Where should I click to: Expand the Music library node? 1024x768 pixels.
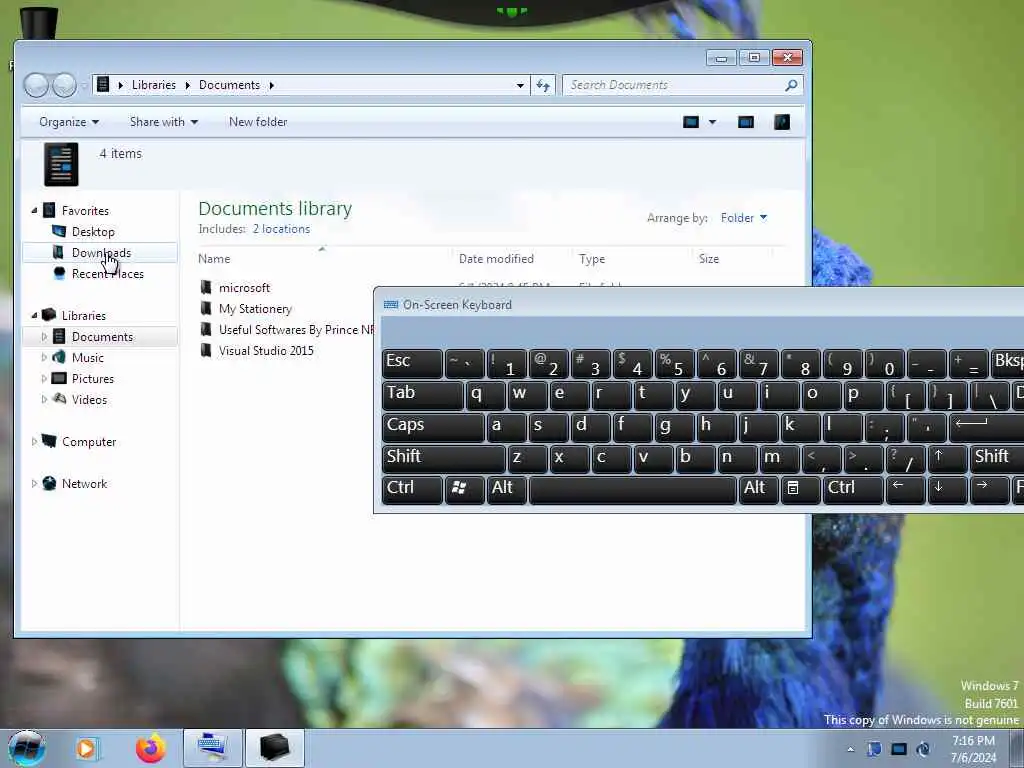44,358
